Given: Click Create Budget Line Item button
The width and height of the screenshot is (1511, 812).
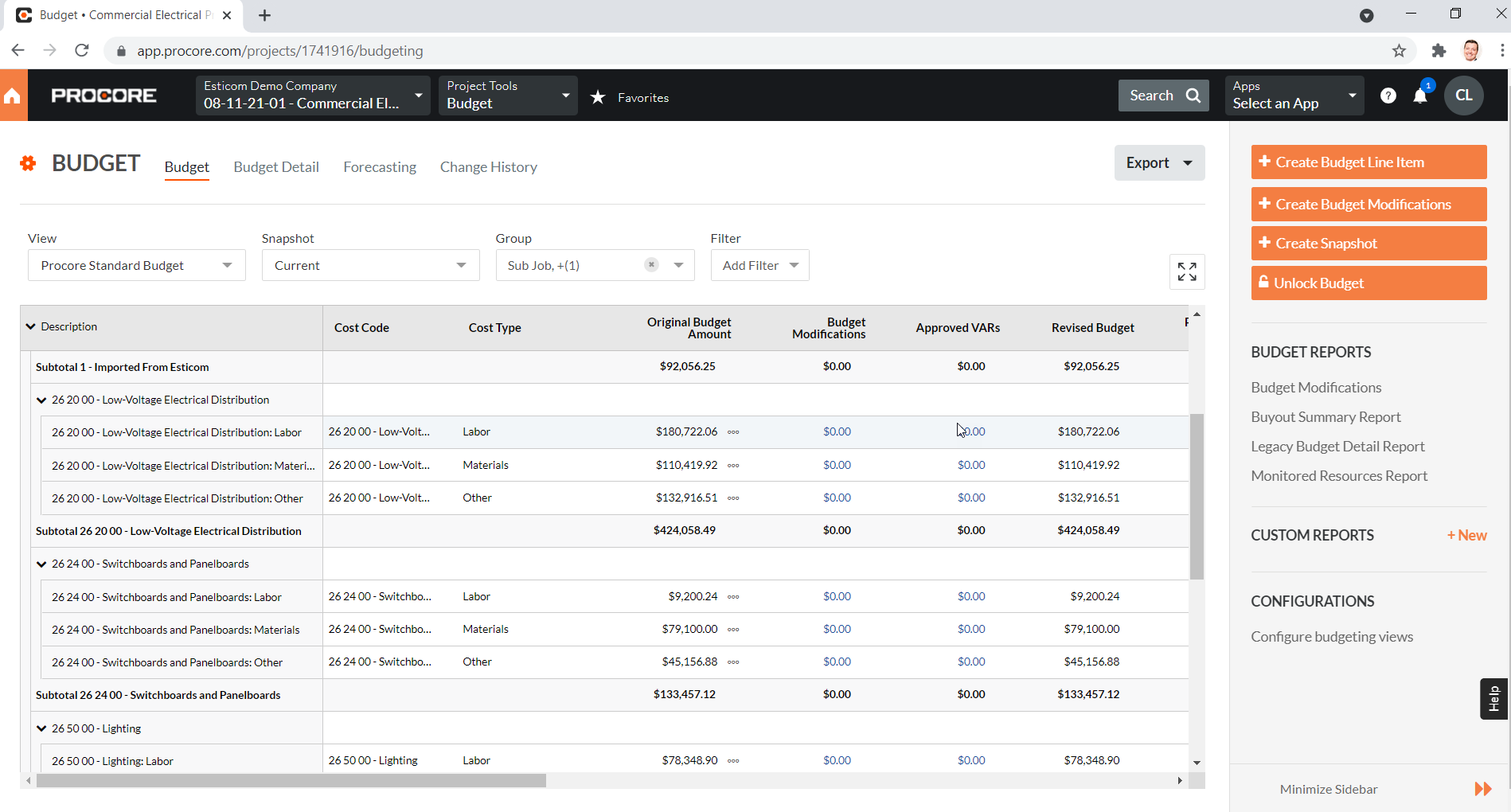Looking at the screenshot, I should [1369, 162].
